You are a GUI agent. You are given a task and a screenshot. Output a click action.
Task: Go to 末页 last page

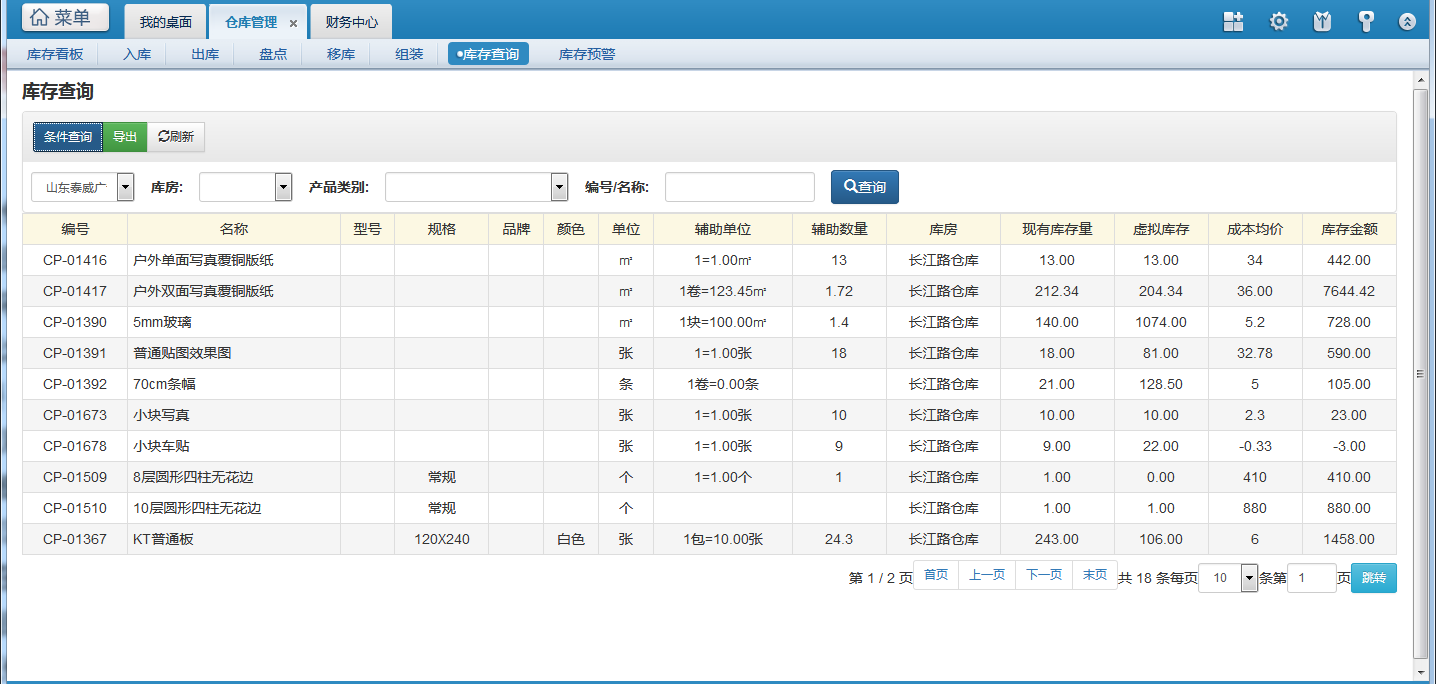click(x=1095, y=575)
